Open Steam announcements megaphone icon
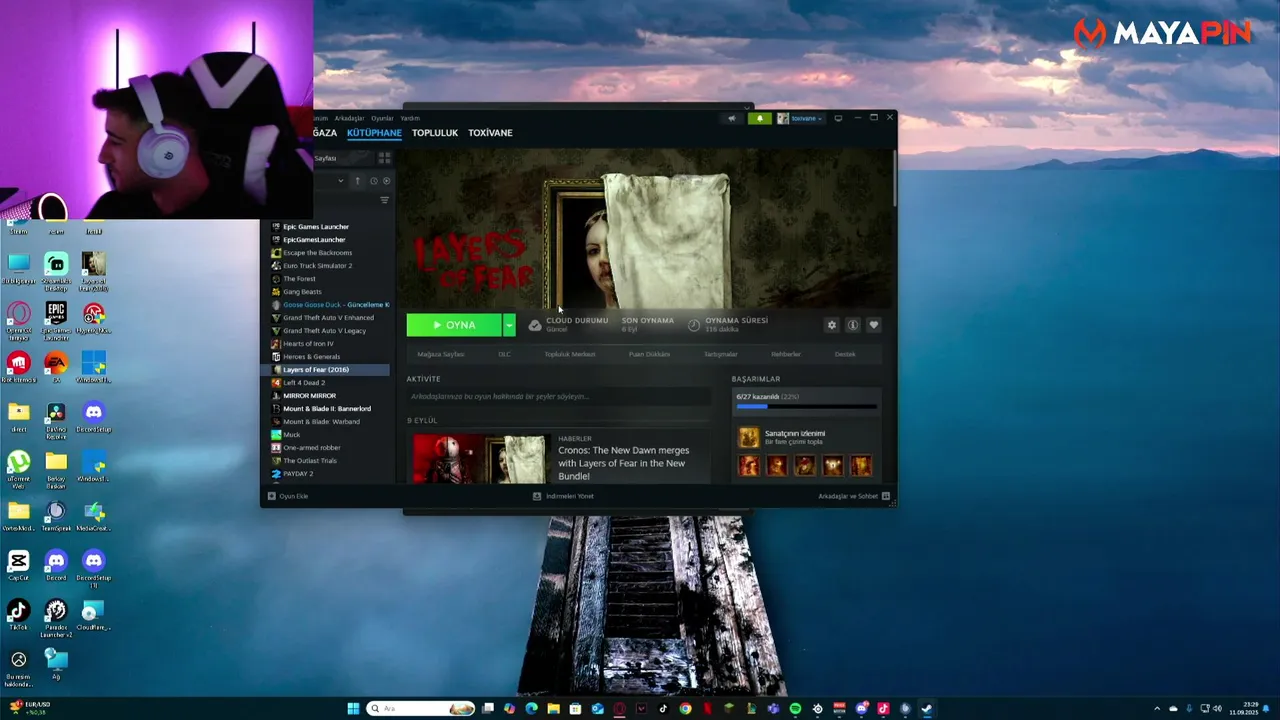Screen dimensions: 1280x720 click(732, 118)
